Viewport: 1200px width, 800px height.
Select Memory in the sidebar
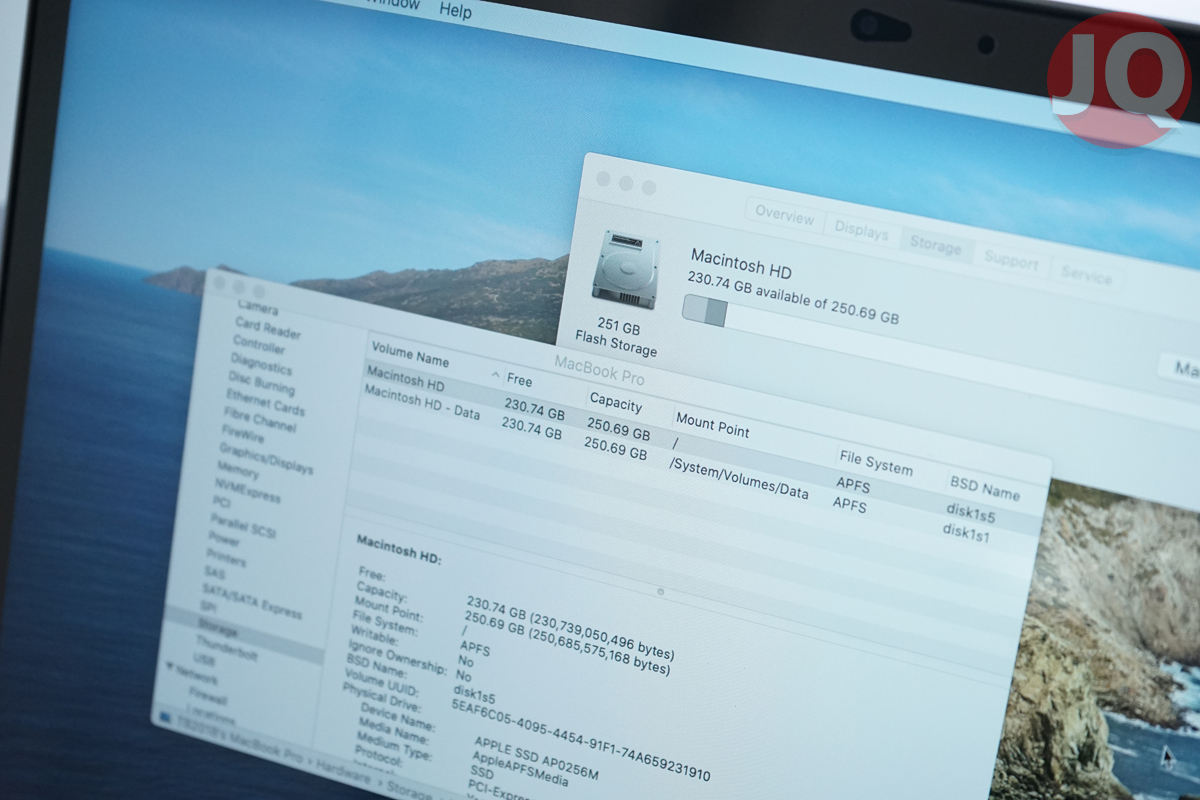(x=238, y=469)
